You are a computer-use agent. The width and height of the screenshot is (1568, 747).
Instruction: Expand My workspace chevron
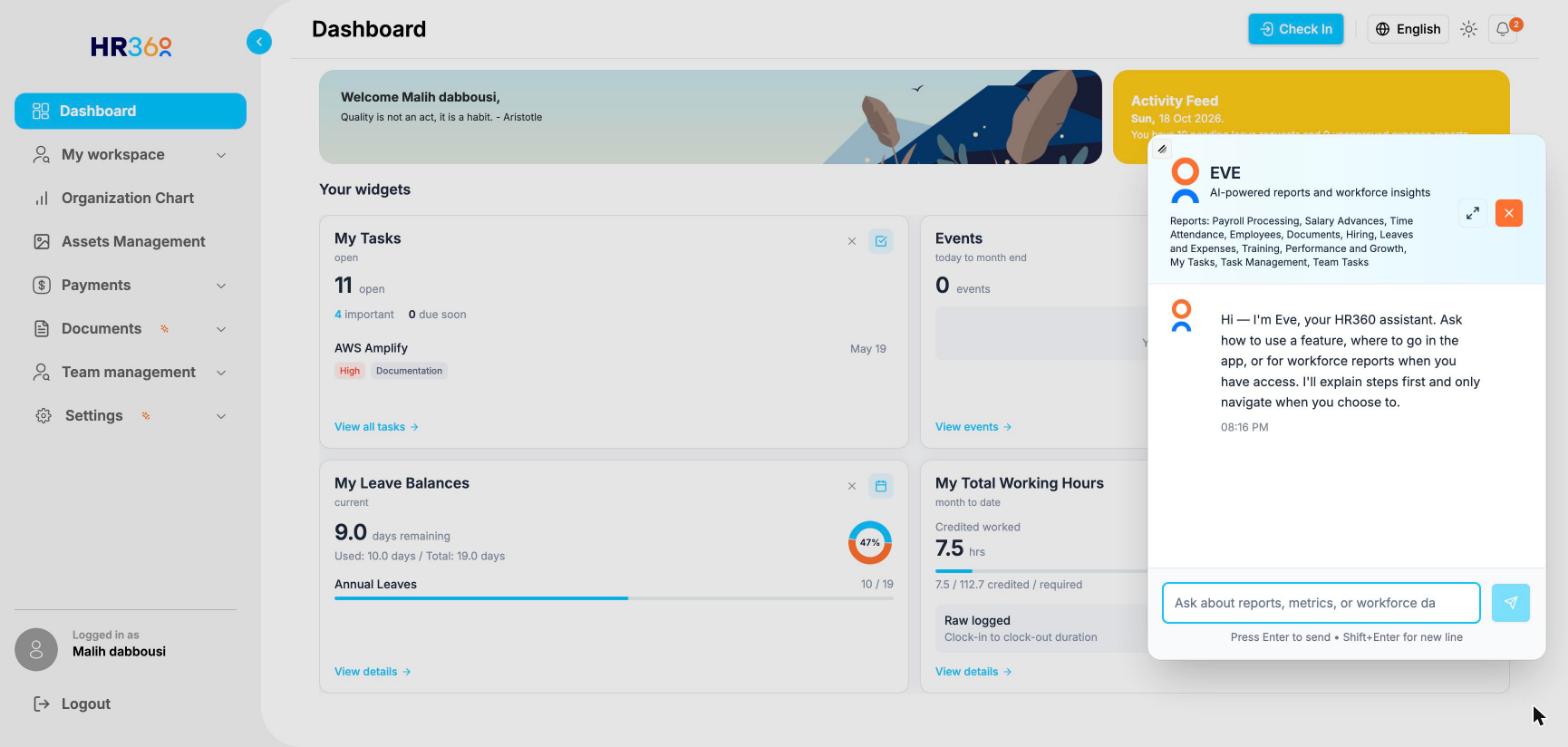coord(221,155)
